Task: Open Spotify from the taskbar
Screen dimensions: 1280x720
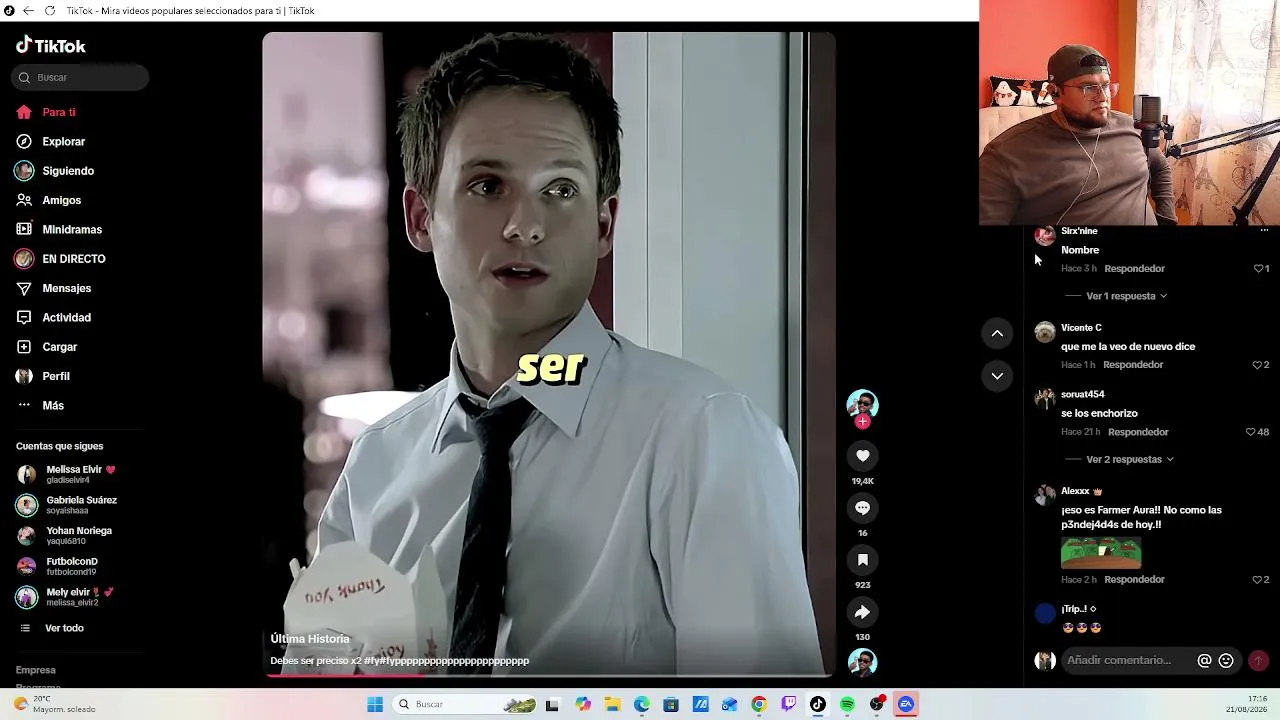Action: pos(847,704)
